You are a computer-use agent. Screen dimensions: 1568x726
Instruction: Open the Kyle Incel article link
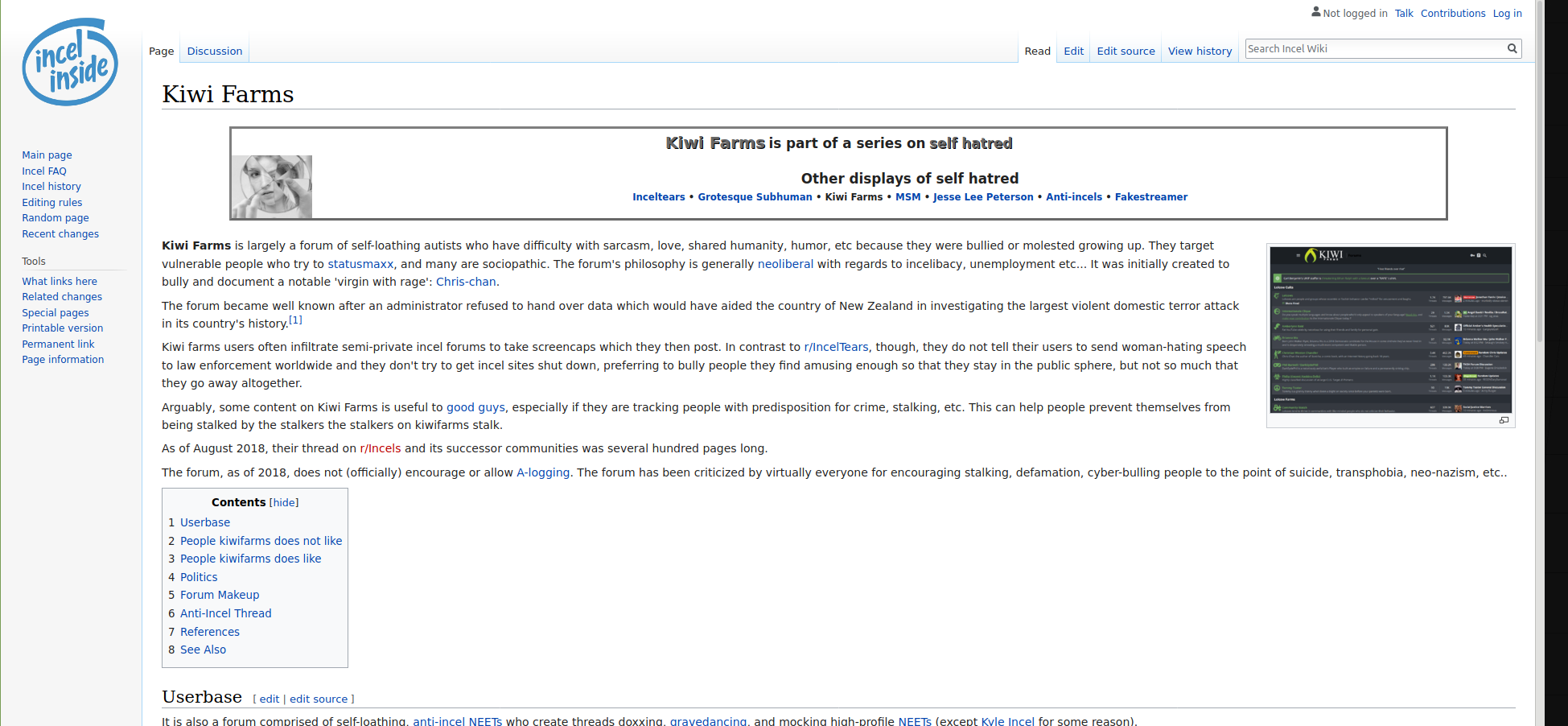[1008, 721]
